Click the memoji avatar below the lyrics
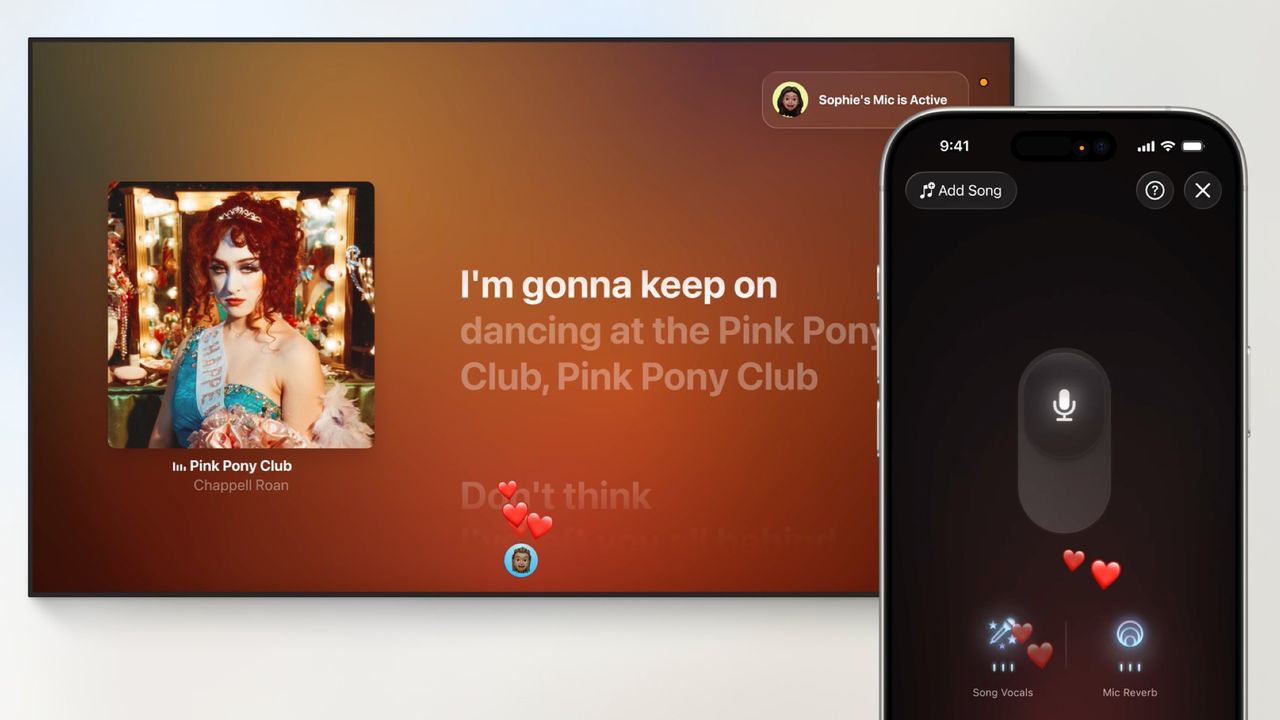 (521, 561)
